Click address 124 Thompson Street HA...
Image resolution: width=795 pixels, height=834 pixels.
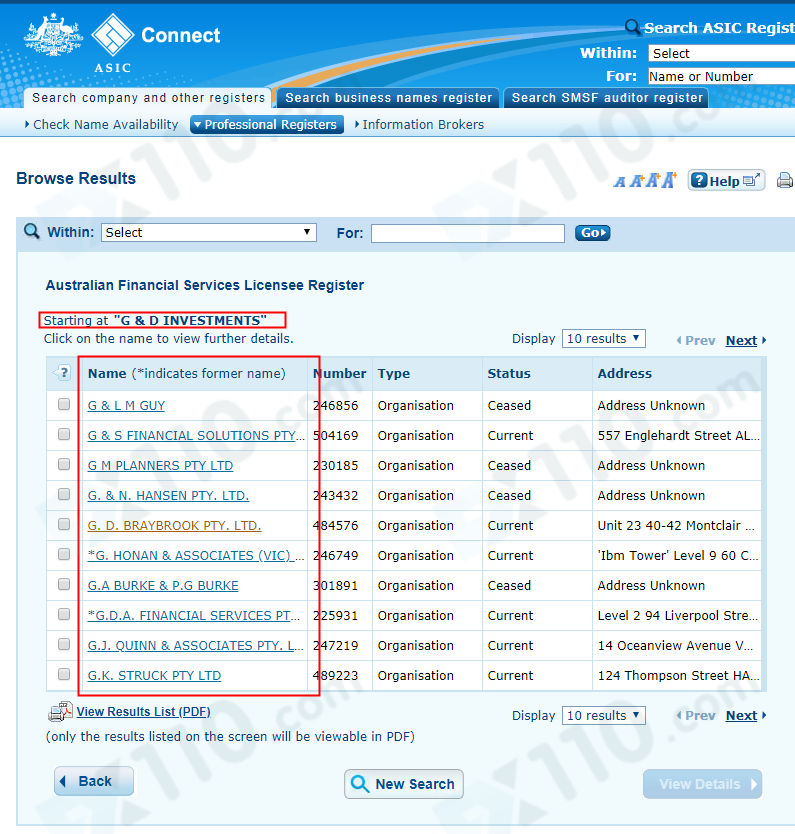point(678,675)
